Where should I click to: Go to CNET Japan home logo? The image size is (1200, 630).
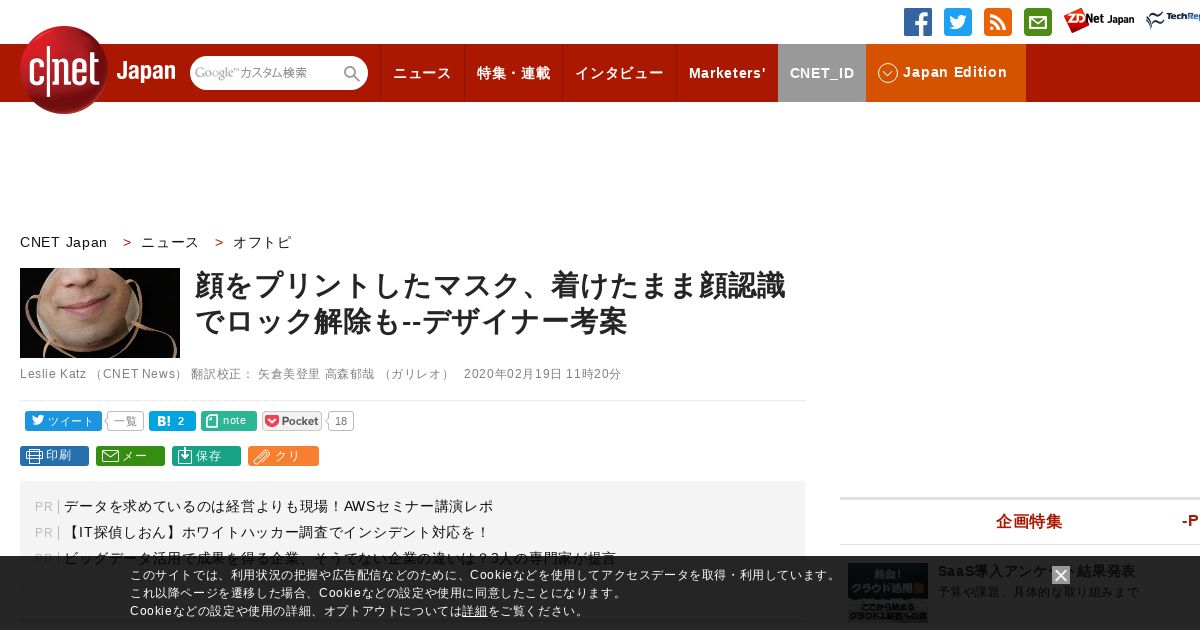pyautogui.click(x=98, y=70)
